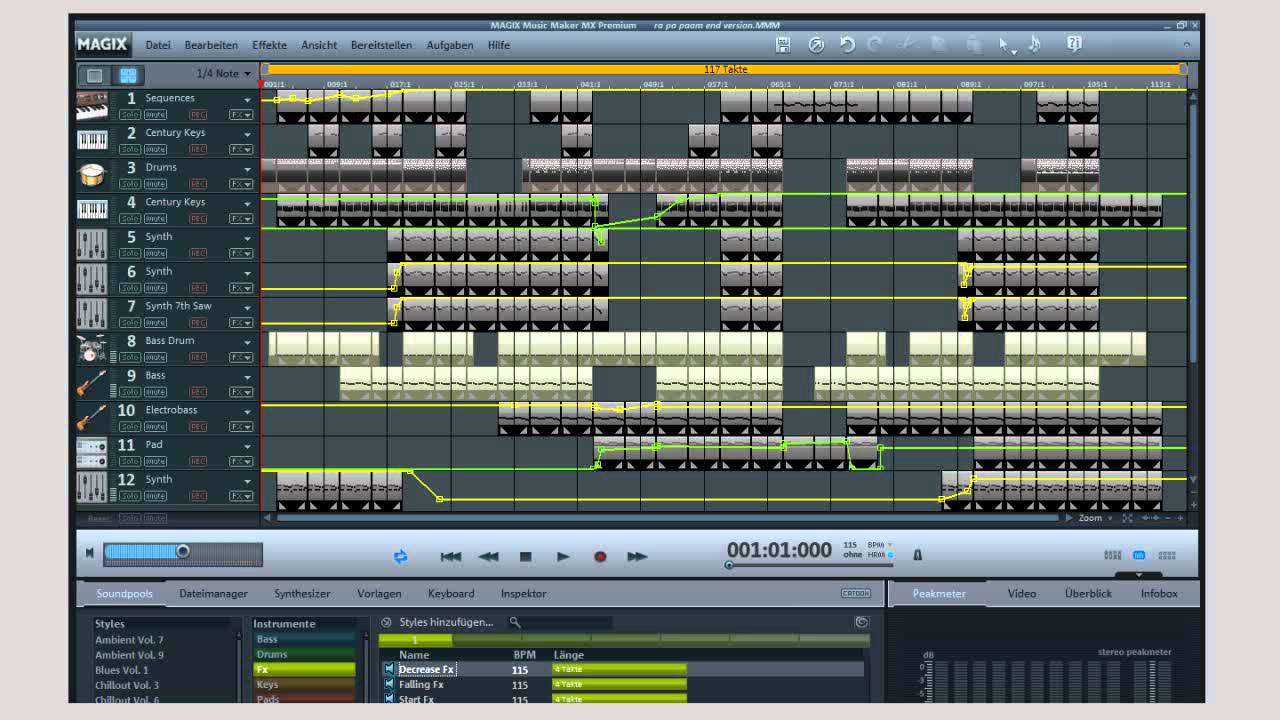
Task: Open the Bereitstellen menu
Action: (381, 45)
